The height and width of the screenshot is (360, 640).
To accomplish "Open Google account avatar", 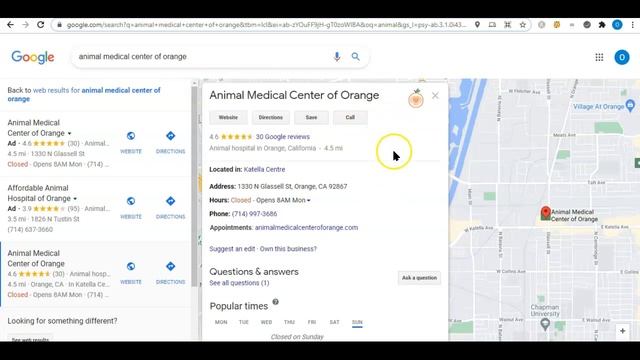I will pyautogui.click(x=622, y=57).
